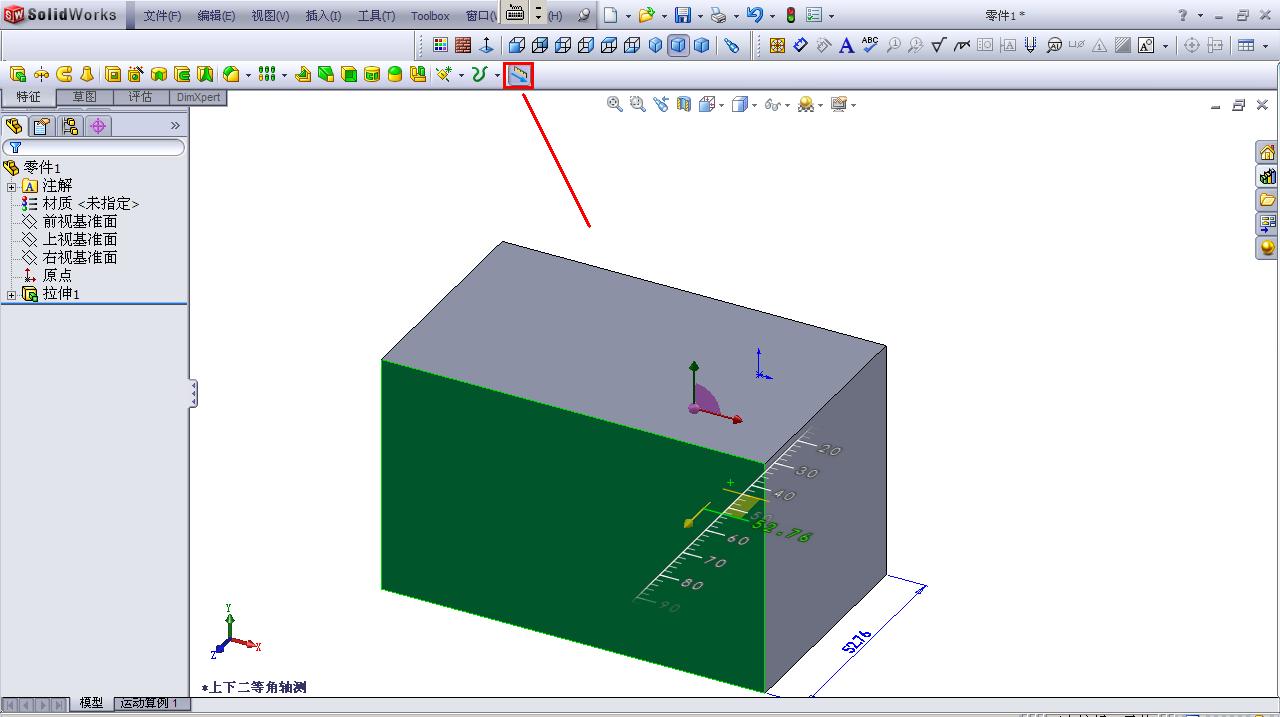The image size is (1280, 717).
Task: Select the Curves tool icon
Action: point(480,74)
